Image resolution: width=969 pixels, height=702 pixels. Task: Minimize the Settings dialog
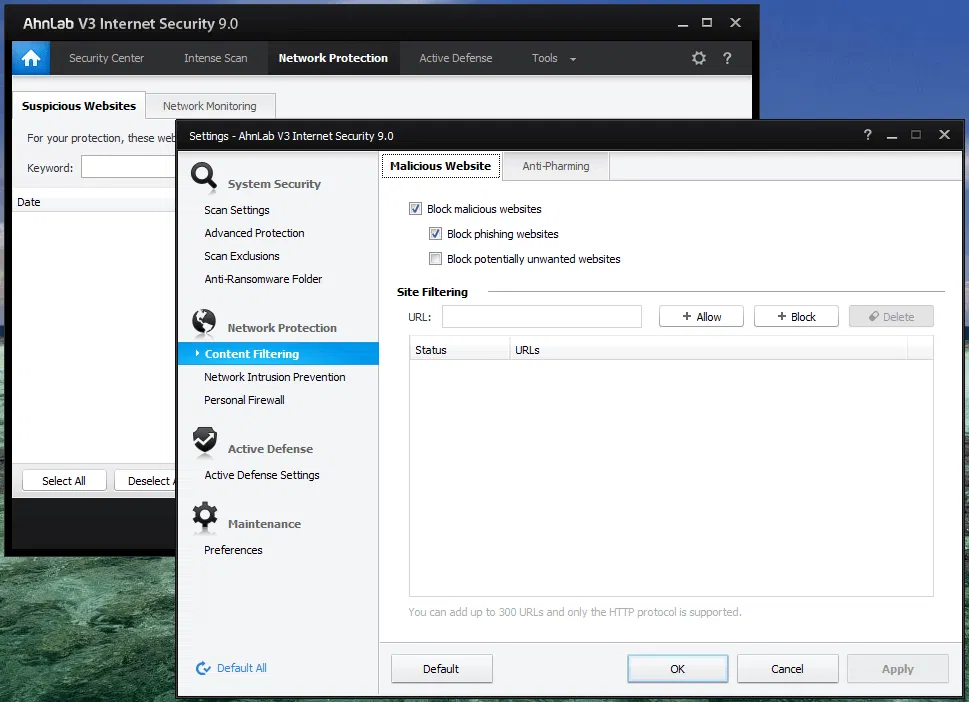click(x=892, y=135)
